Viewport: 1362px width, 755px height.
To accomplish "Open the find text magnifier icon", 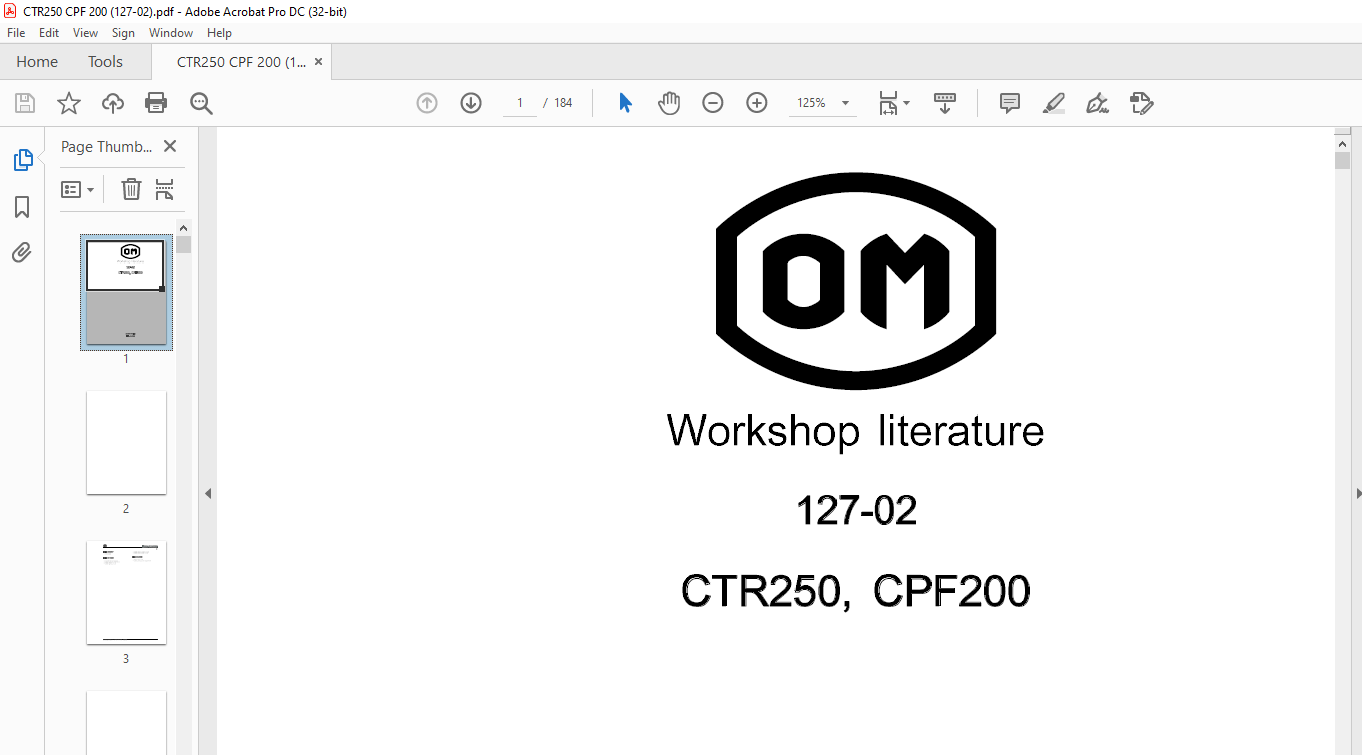I will pos(202,103).
